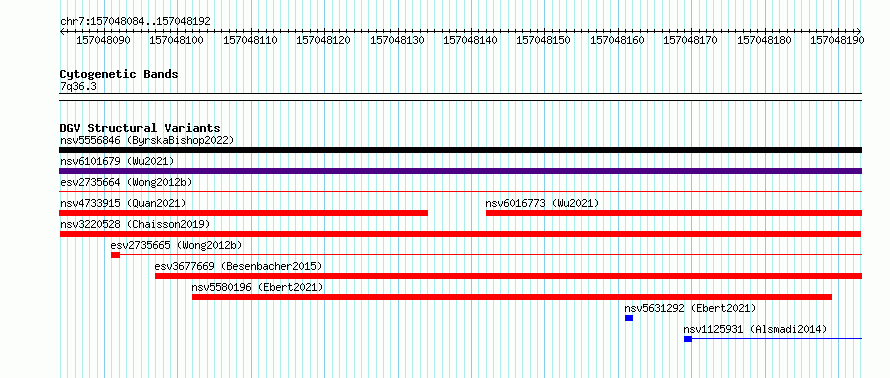Click ruler position 157048120
890x378 pixels.
324,40
